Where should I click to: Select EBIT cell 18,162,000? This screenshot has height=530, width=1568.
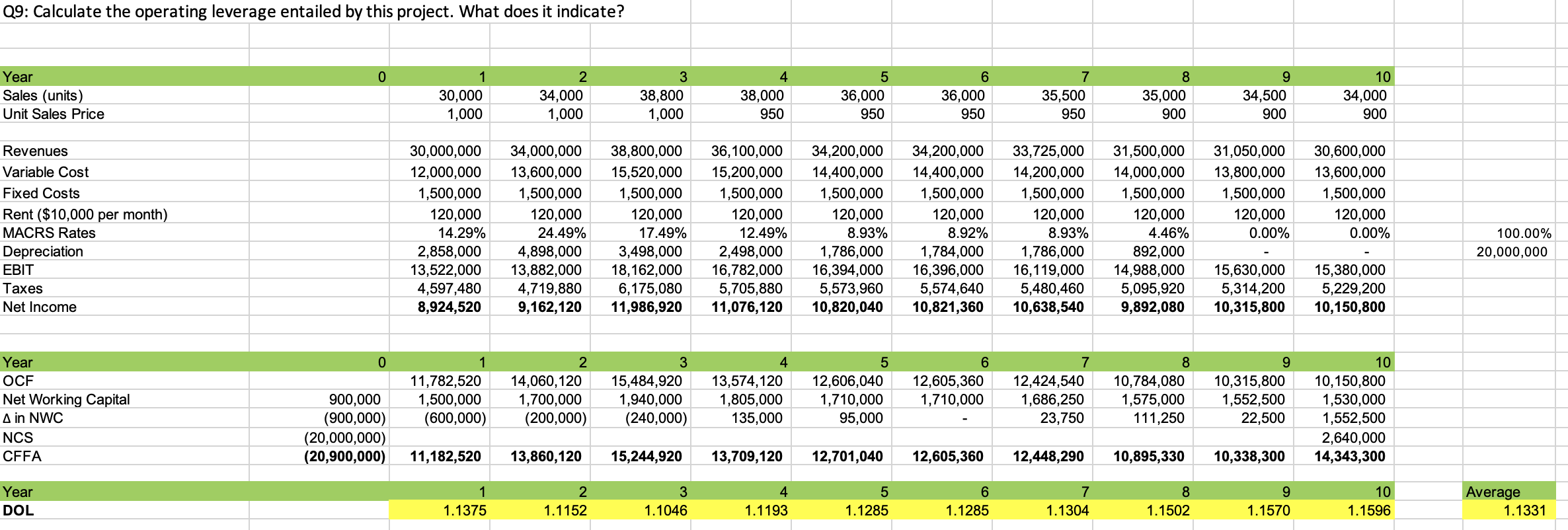tap(647, 270)
